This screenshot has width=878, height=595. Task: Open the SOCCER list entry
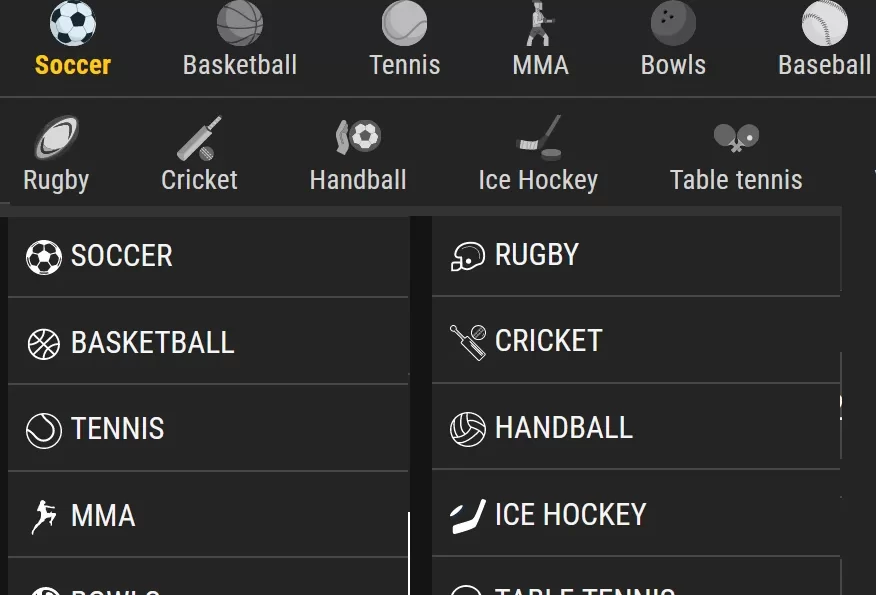pyautogui.click(x=208, y=256)
